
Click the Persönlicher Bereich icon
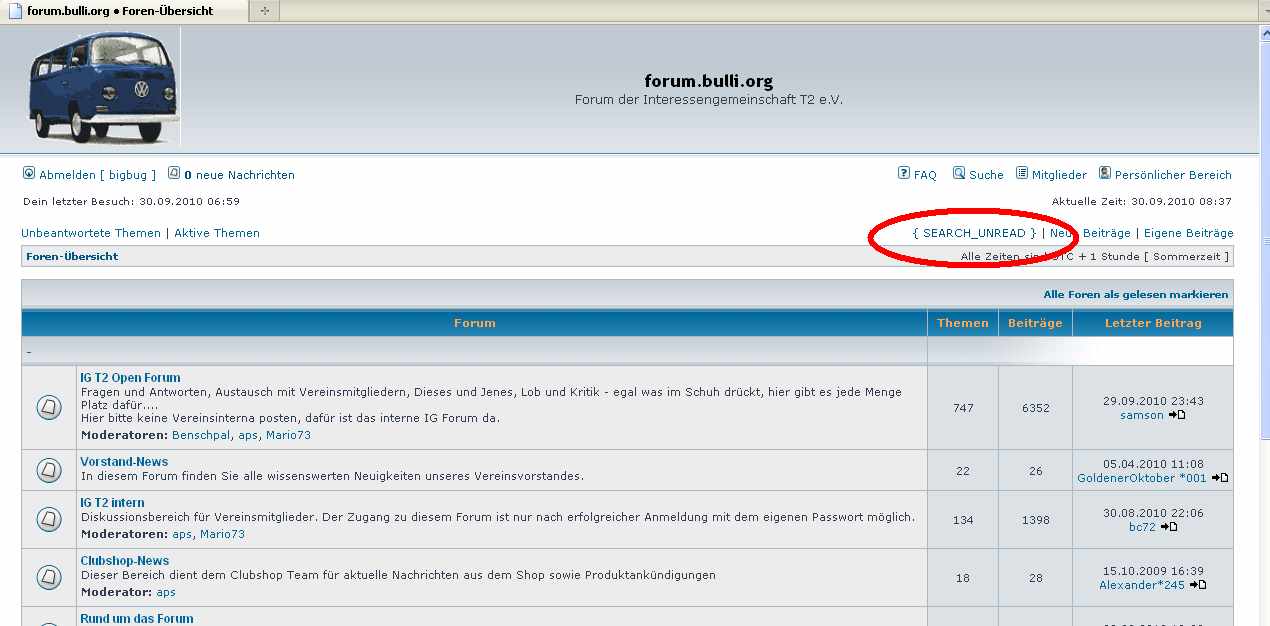point(1105,173)
